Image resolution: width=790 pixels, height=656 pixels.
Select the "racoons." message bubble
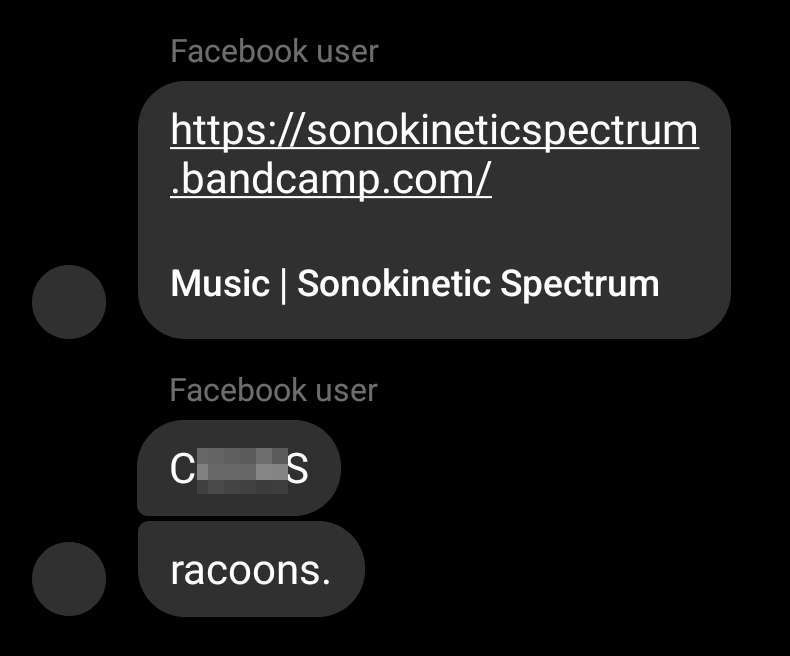[251, 570]
